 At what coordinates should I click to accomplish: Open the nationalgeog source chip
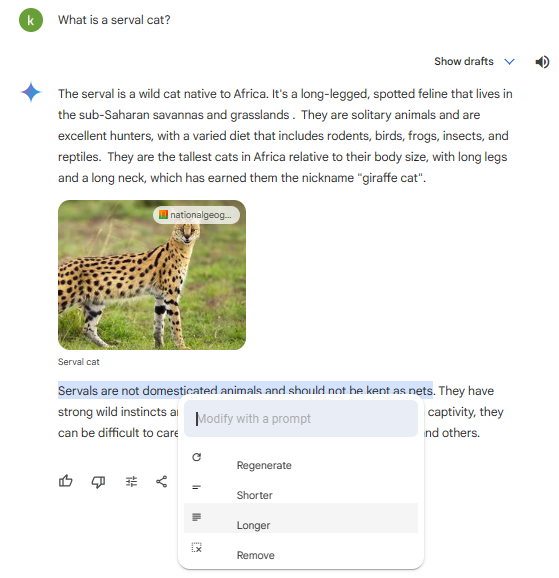(196, 215)
